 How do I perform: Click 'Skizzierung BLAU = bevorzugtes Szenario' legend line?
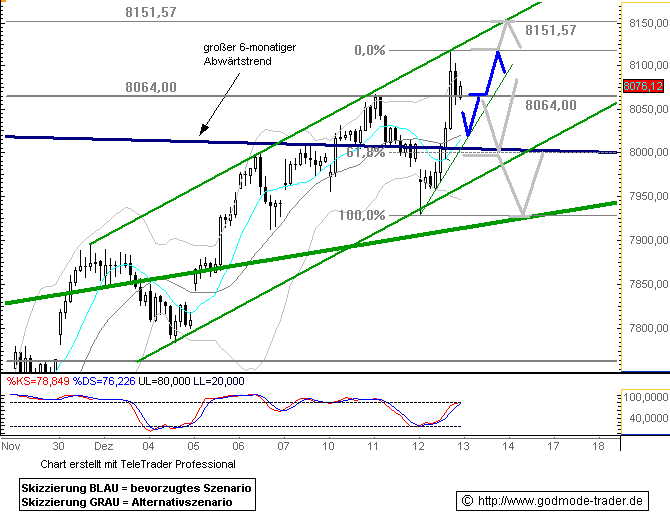pyautogui.click(x=136, y=488)
